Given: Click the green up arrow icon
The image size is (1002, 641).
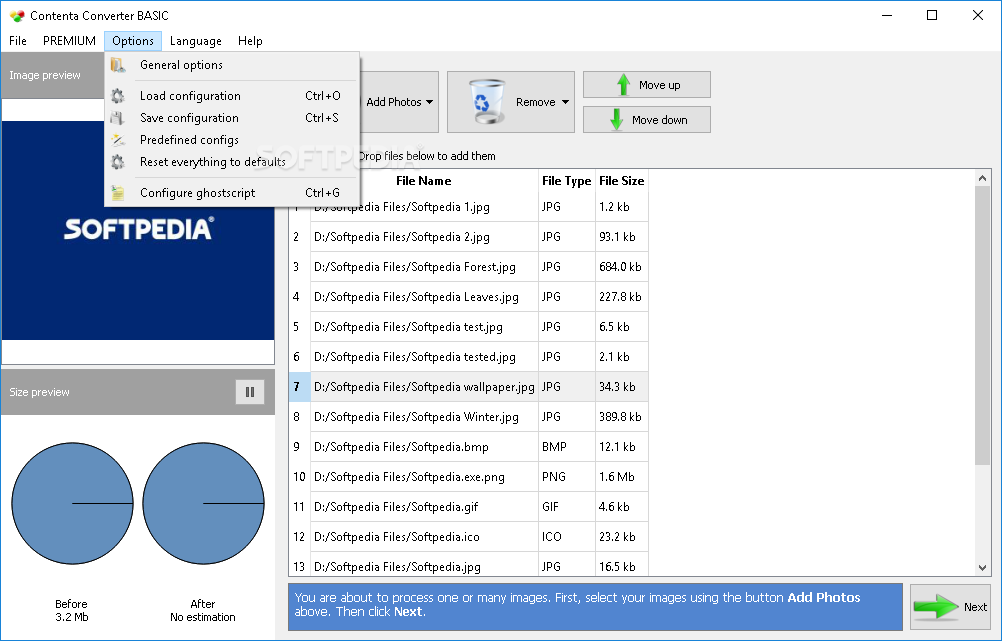Looking at the screenshot, I should click(623, 85).
